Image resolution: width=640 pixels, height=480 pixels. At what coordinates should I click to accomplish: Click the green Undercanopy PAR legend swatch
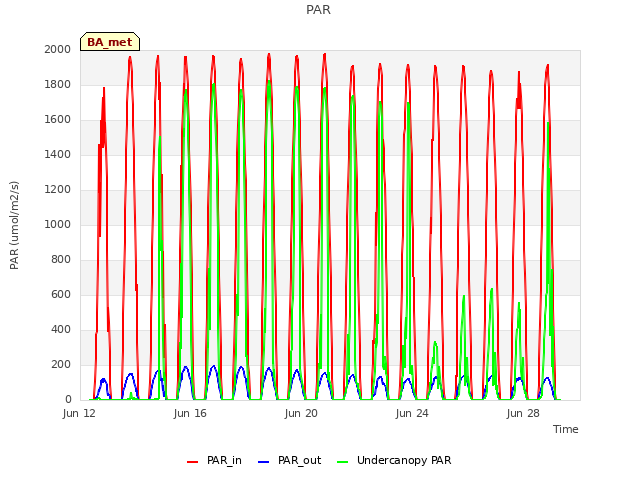pos(343,462)
